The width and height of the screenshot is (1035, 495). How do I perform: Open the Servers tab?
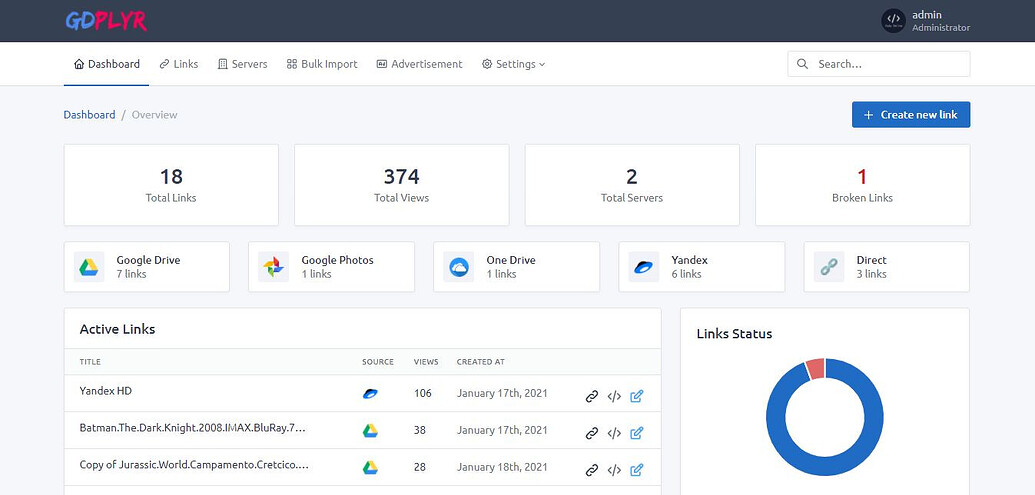click(242, 64)
